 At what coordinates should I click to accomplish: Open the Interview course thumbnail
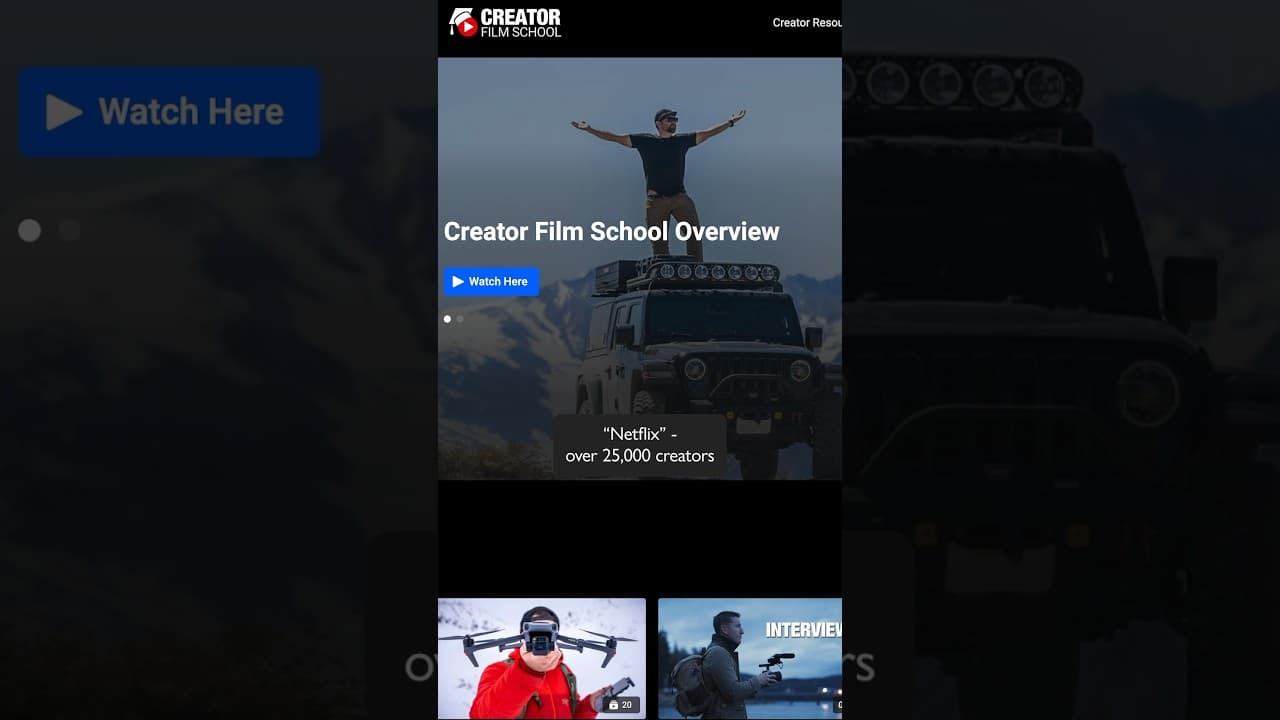coord(750,658)
